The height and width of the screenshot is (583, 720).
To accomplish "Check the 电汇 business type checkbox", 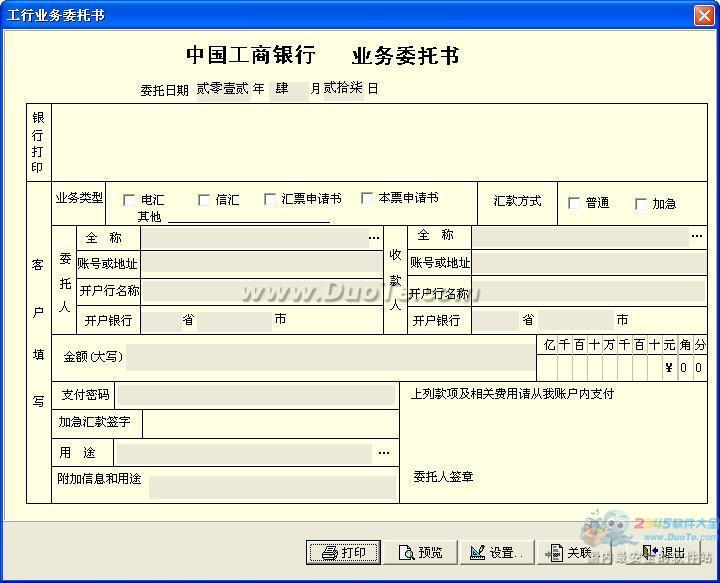I will [129, 200].
